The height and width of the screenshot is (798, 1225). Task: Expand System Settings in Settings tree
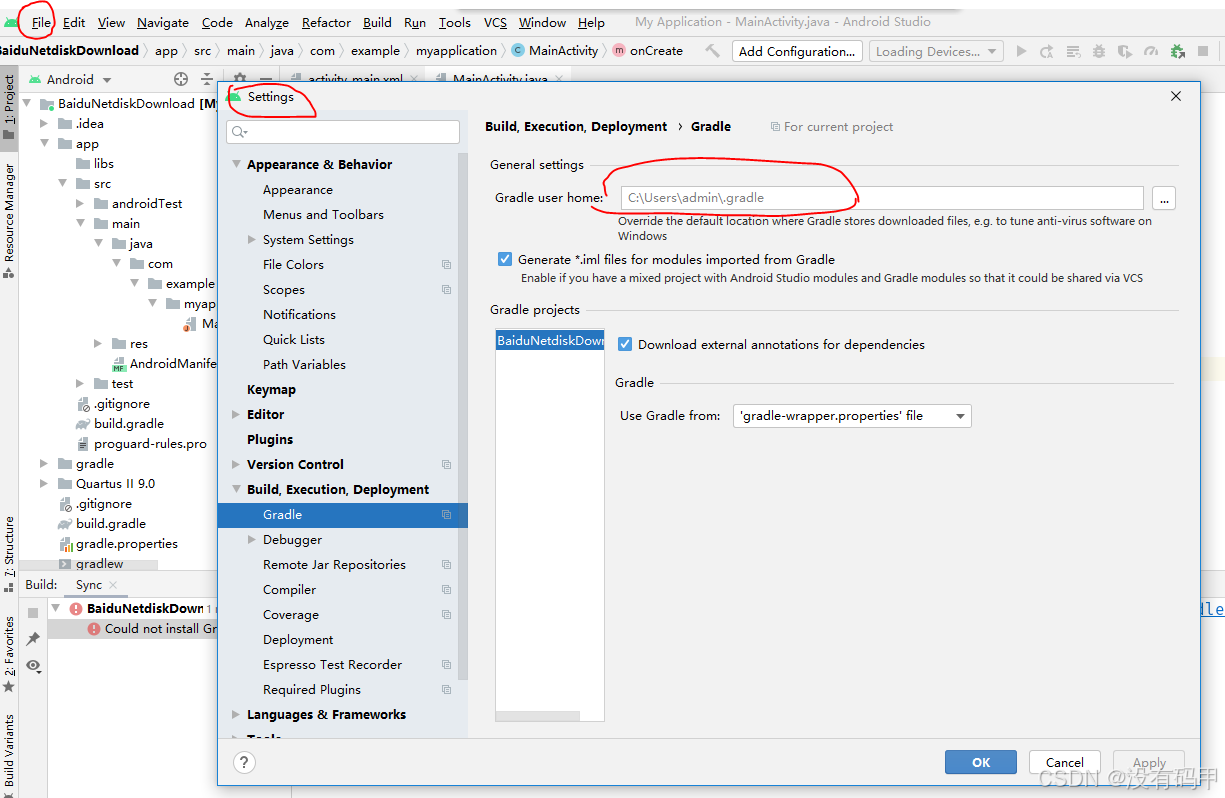click(x=252, y=240)
